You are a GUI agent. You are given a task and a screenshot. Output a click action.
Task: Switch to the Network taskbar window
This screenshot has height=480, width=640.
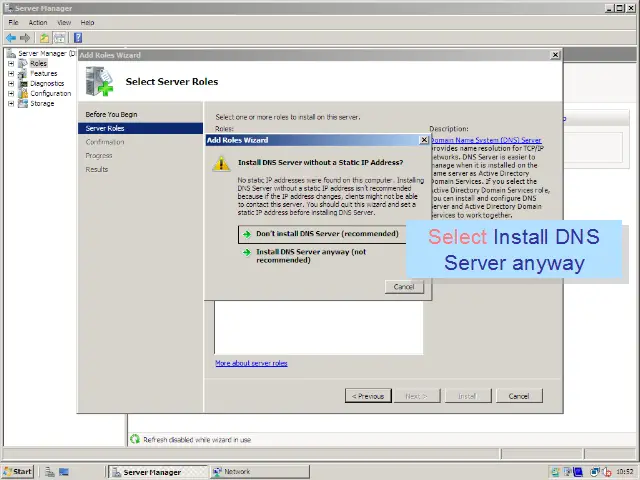click(260, 472)
